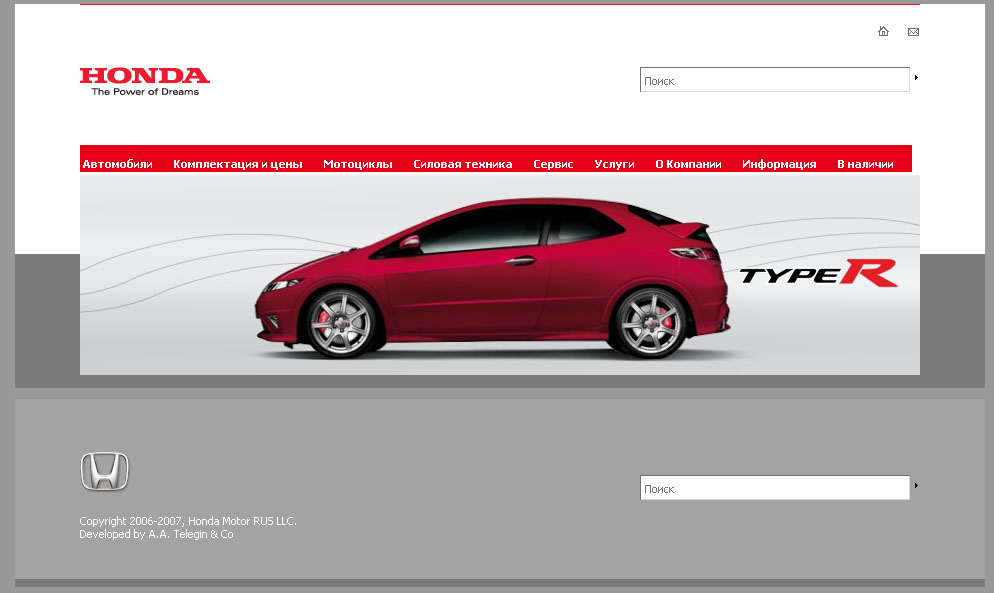Open the Информация page
This screenshot has width=994, height=593.
pos(778,163)
